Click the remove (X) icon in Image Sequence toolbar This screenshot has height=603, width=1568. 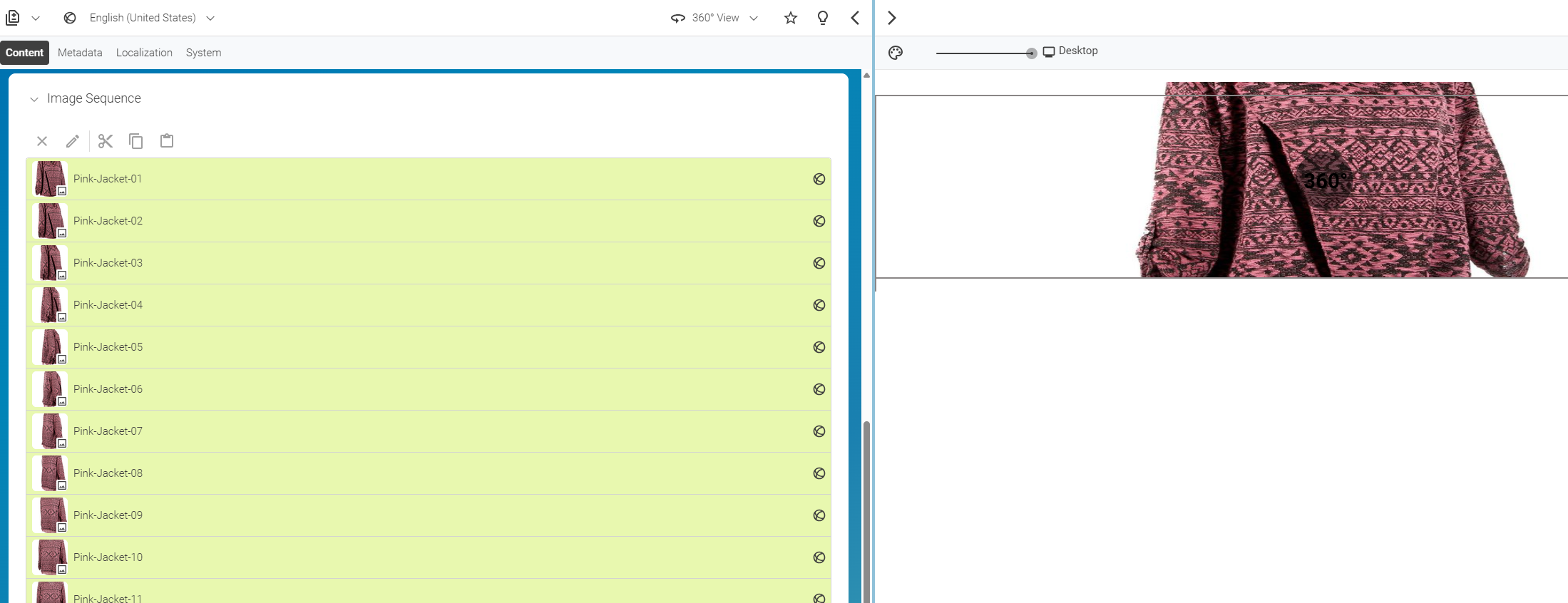[42, 141]
